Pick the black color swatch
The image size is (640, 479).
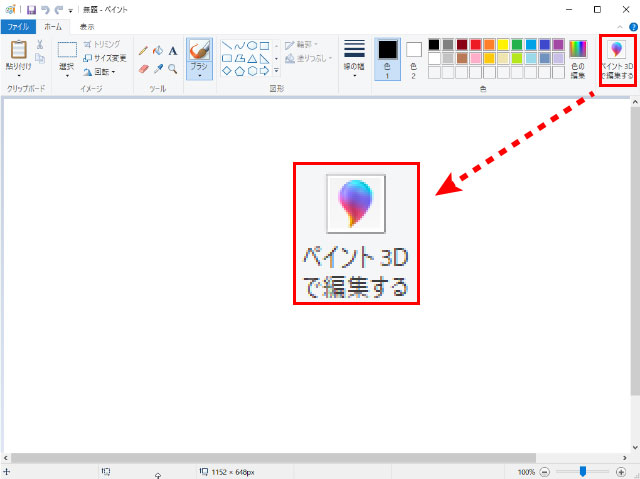(434, 44)
